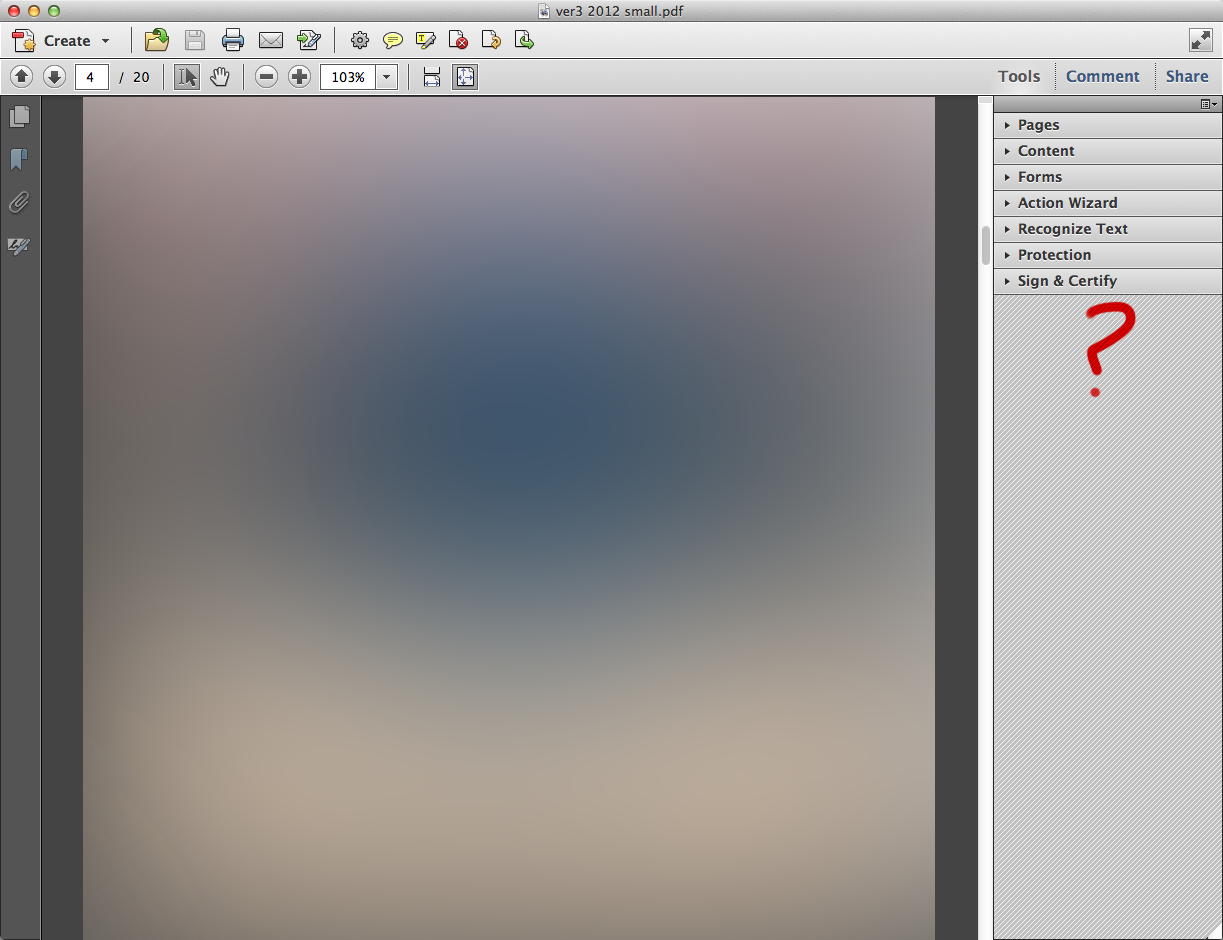Click the edit text and objects icon
1223x940 pixels.
pyautogui.click(x=308, y=40)
